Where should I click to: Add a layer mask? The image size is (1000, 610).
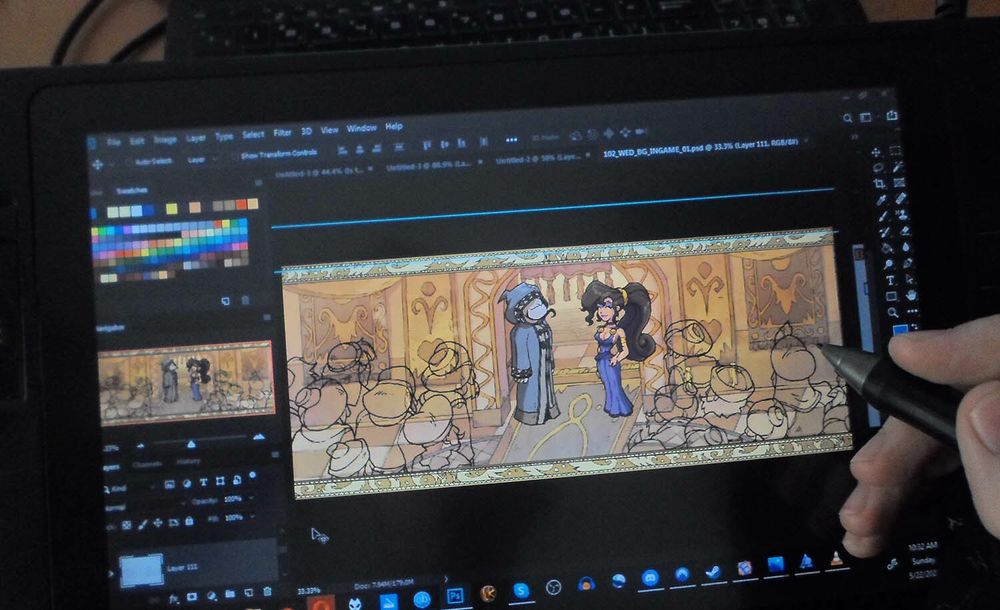coord(192,597)
